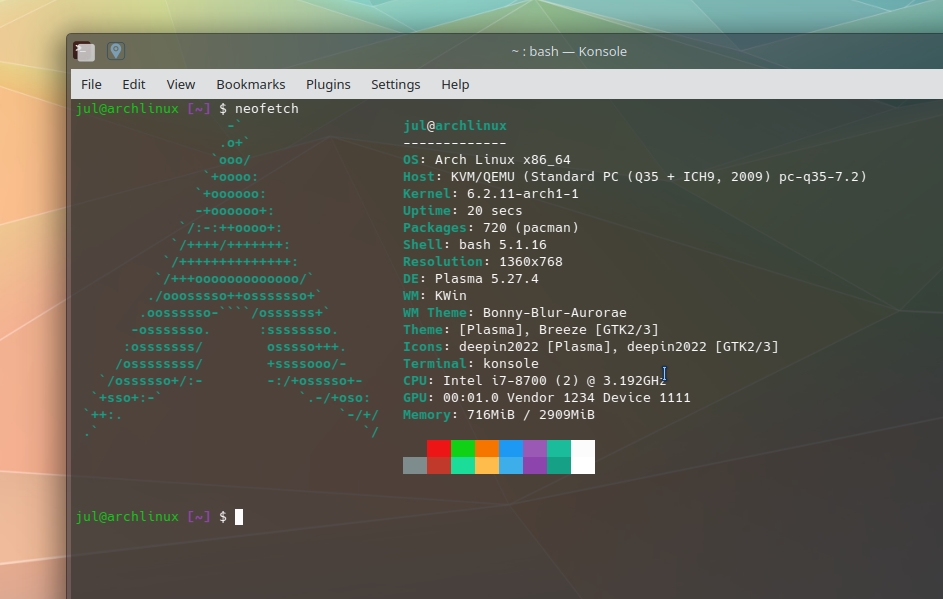Click the bright green swatch in top row
943x599 pixels.
463,448
